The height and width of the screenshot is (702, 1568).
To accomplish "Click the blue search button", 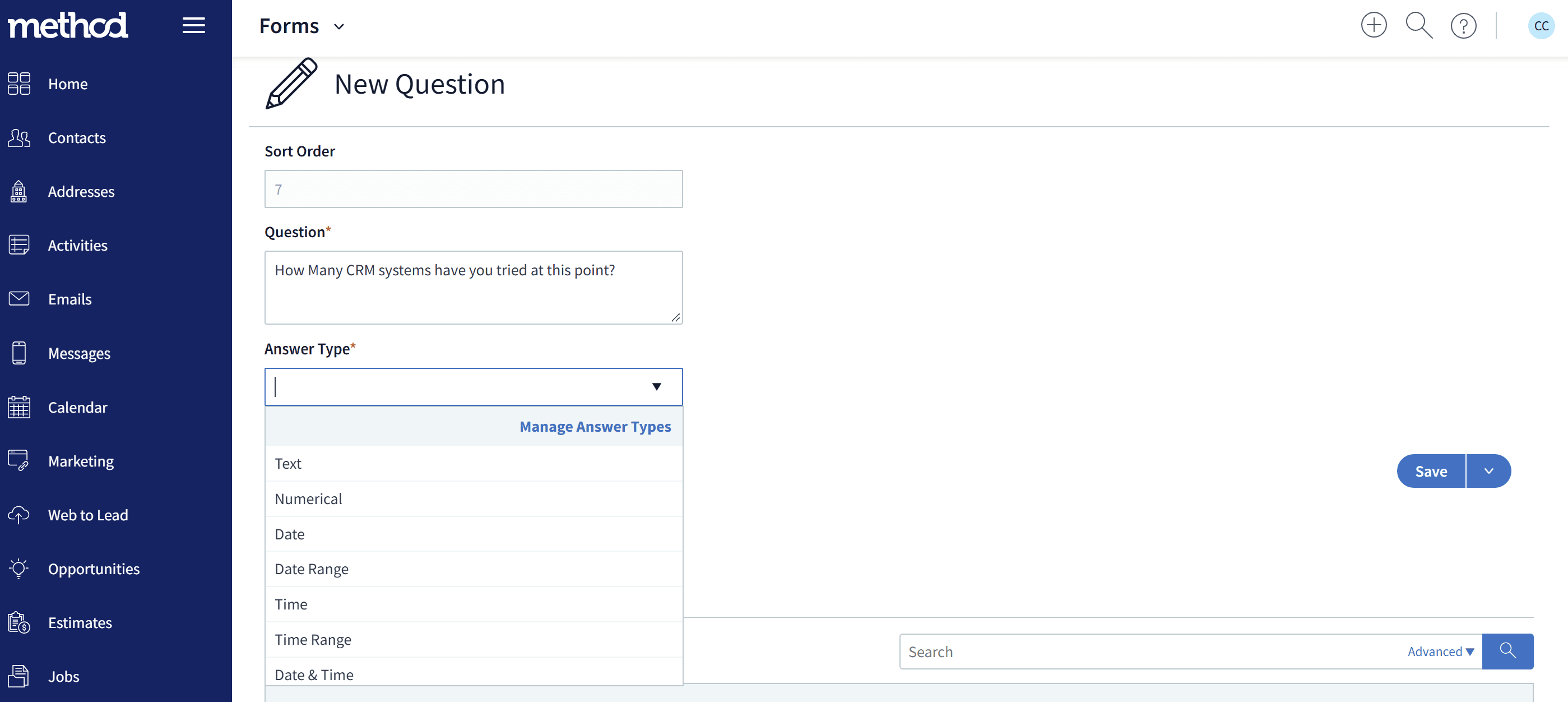I will tap(1507, 652).
